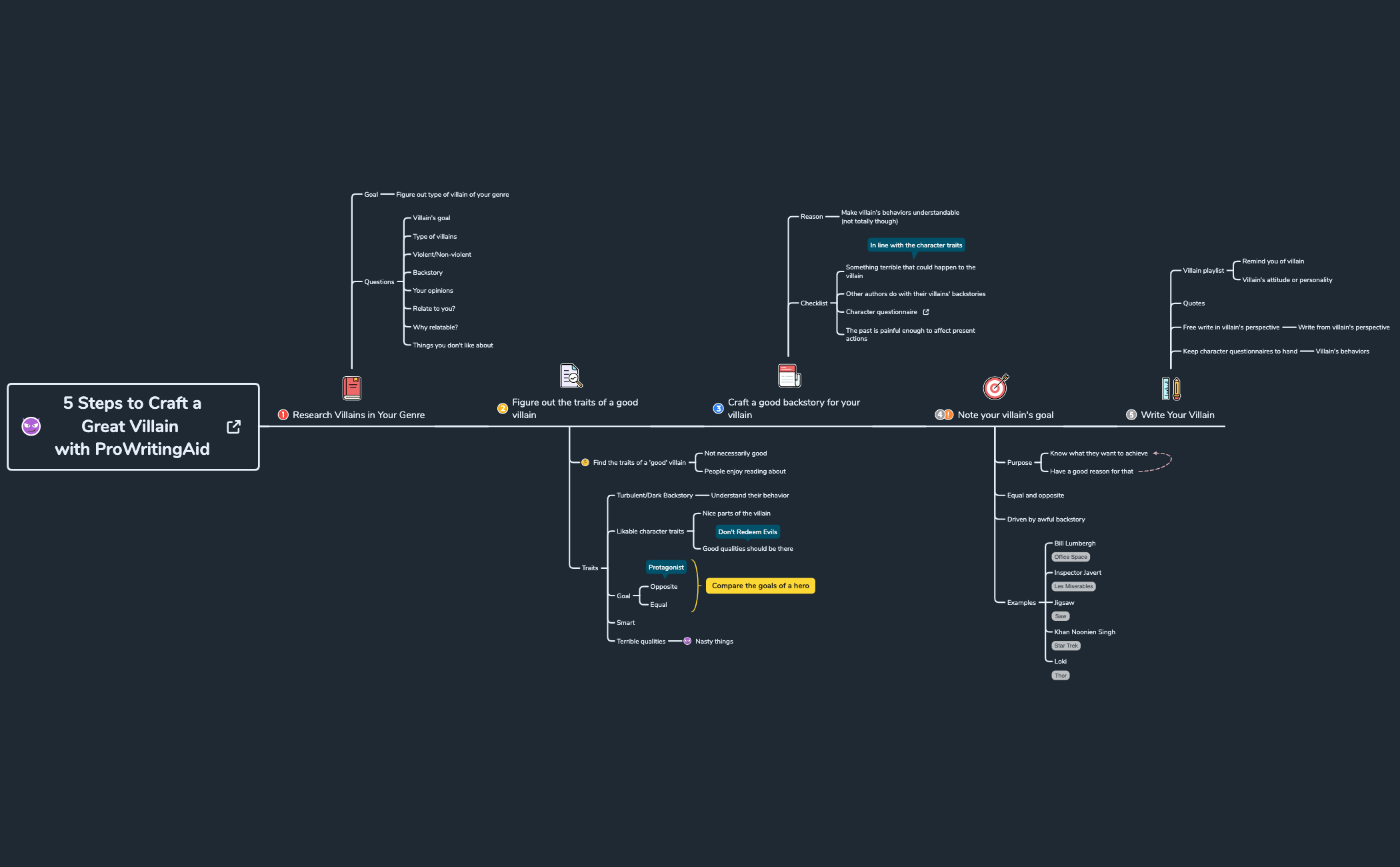
Task: Open the Character questionnaire external link
Action: [x=925, y=311]
